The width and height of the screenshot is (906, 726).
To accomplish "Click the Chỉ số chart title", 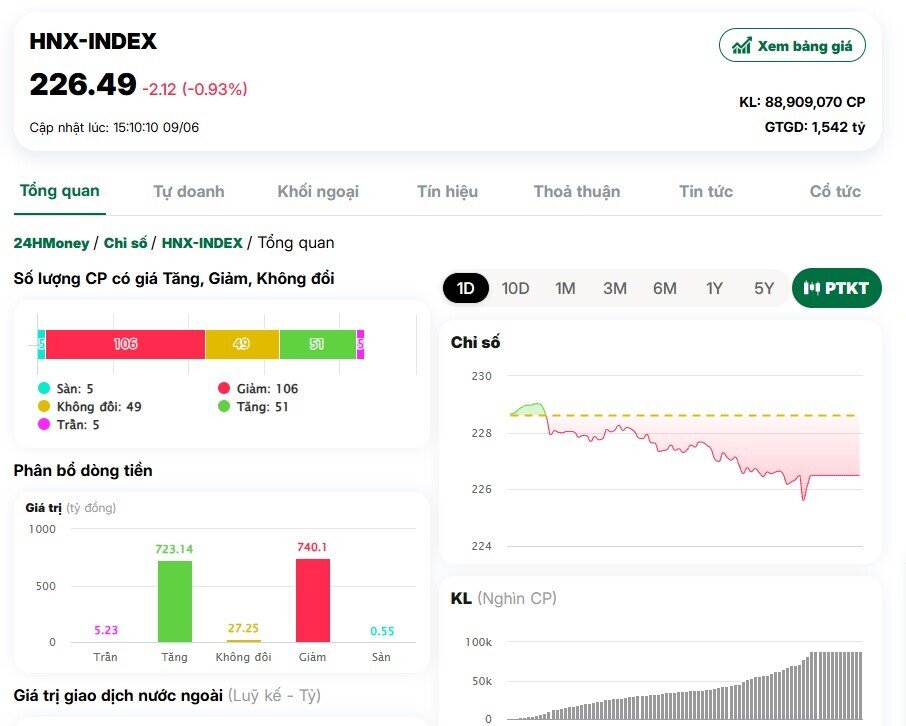I will tap(476, 343).
